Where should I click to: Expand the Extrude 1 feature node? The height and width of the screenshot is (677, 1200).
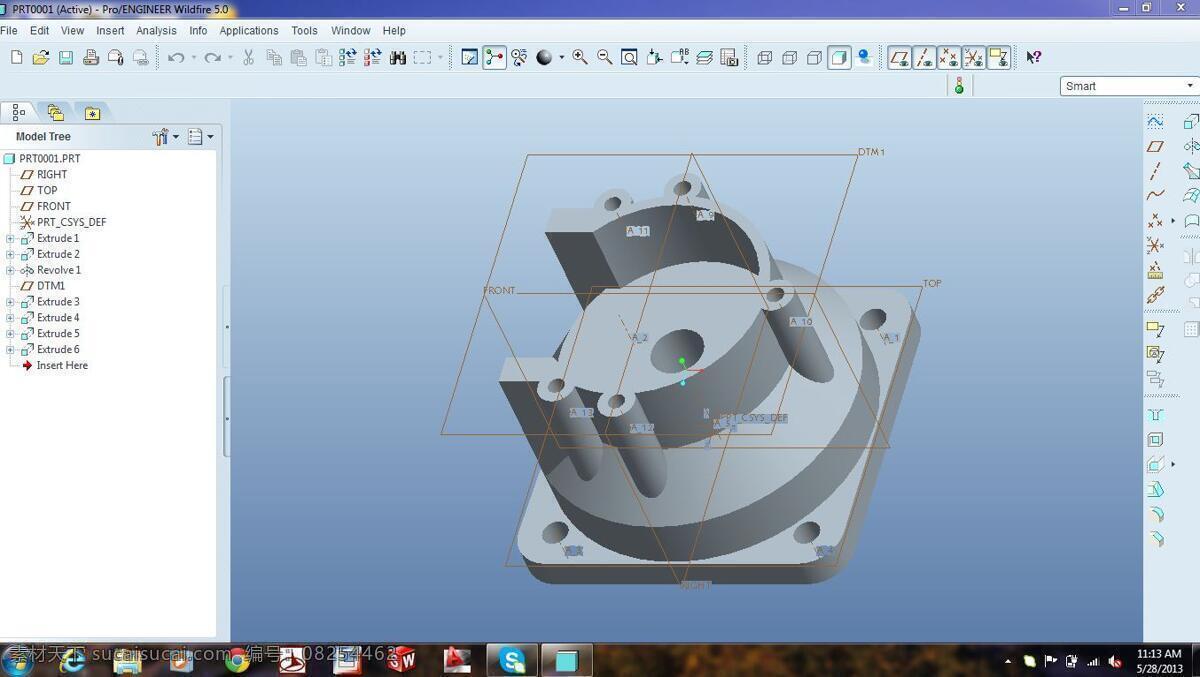pos(10,239)
